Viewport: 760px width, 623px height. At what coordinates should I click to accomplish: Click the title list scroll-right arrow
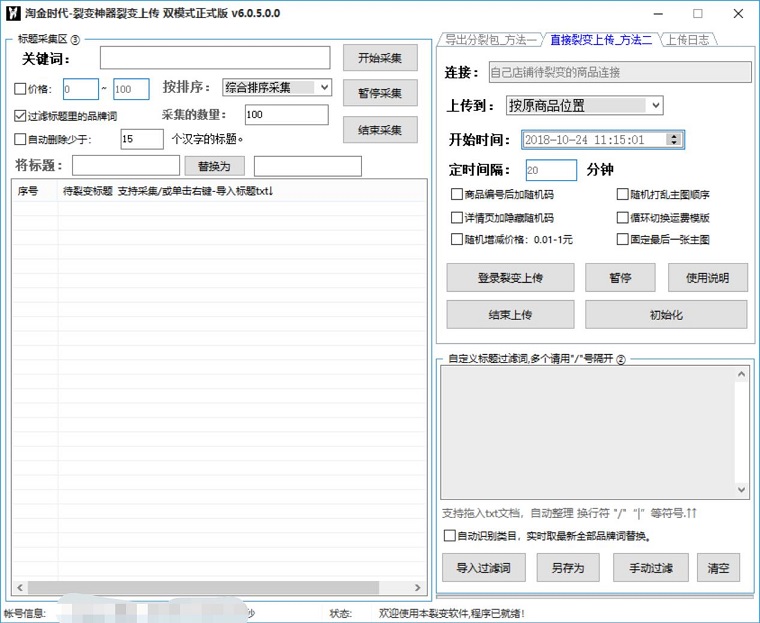point(418,587)
